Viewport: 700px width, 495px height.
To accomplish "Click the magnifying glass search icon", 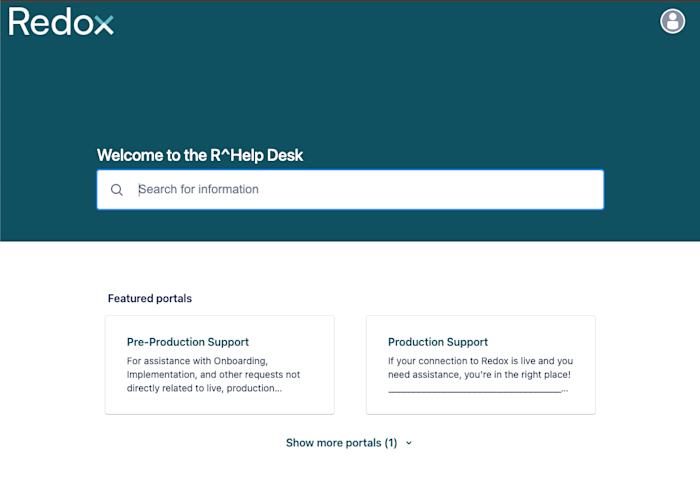I will click(117, 190).
